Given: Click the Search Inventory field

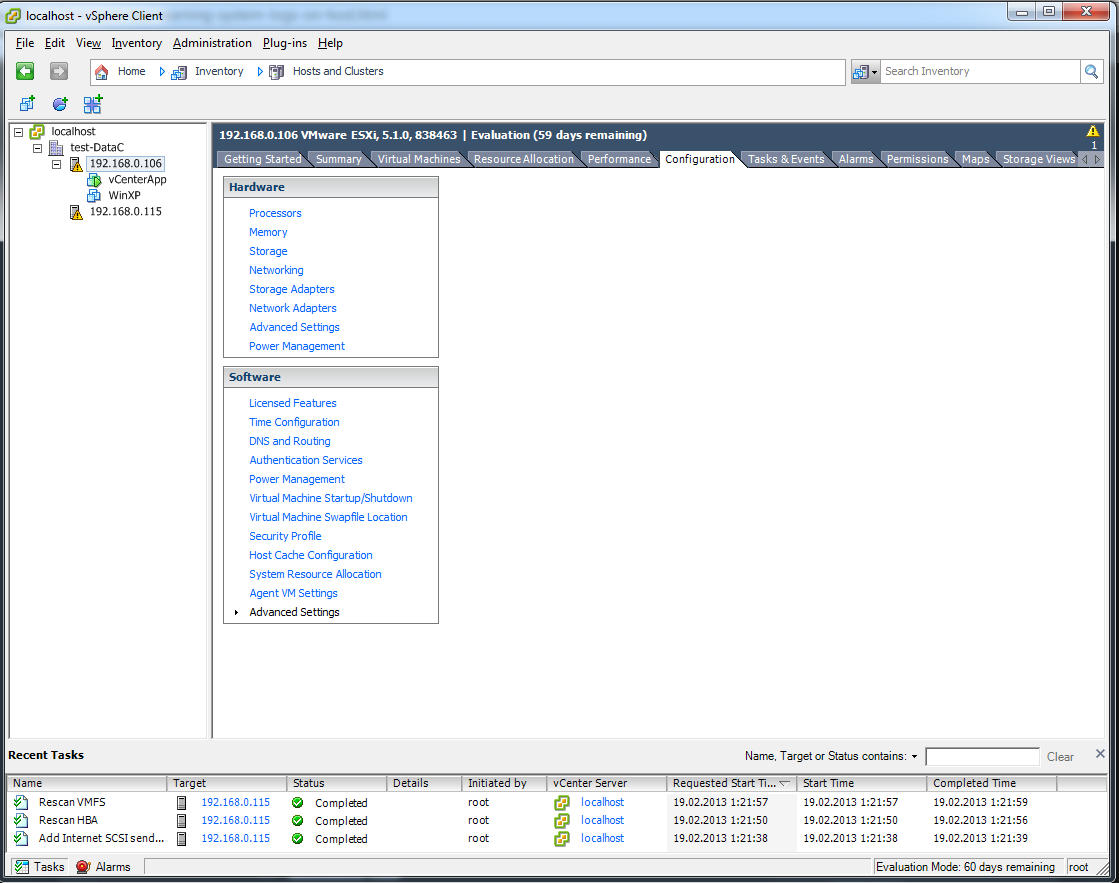Looking at the screenshot, I should coord(981,71).
